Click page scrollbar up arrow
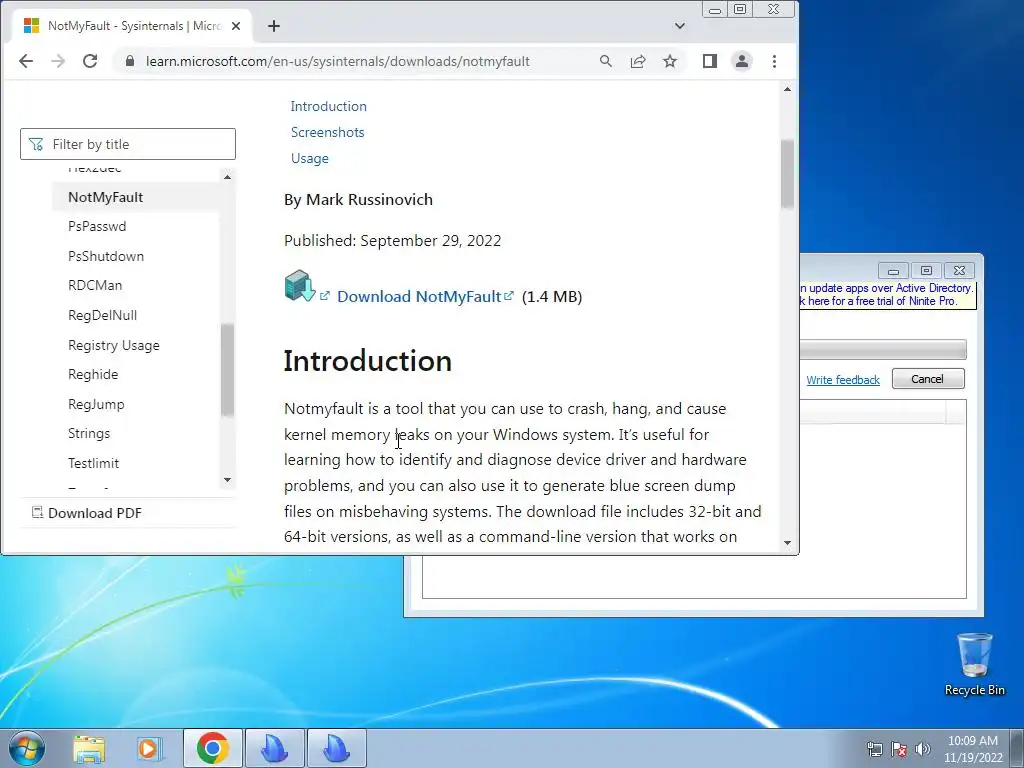The image size is (1024, 768). (788, 89)
